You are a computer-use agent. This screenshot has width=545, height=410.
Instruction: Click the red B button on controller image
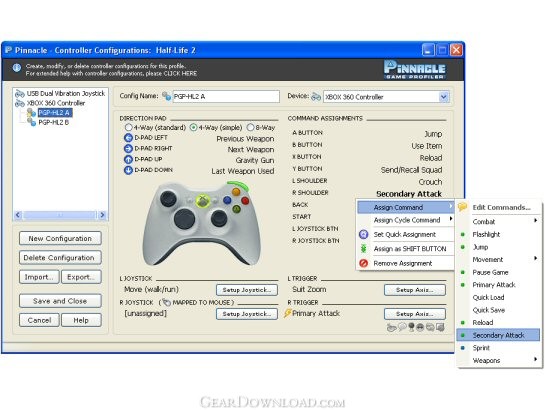coord(245,200)
